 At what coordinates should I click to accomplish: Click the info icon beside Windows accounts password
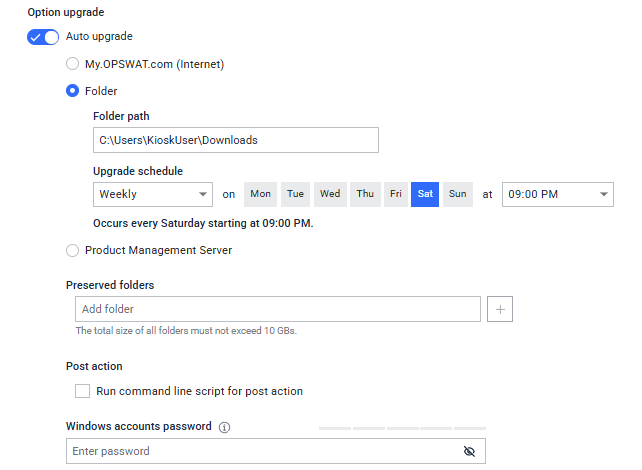tap(224, 427)
